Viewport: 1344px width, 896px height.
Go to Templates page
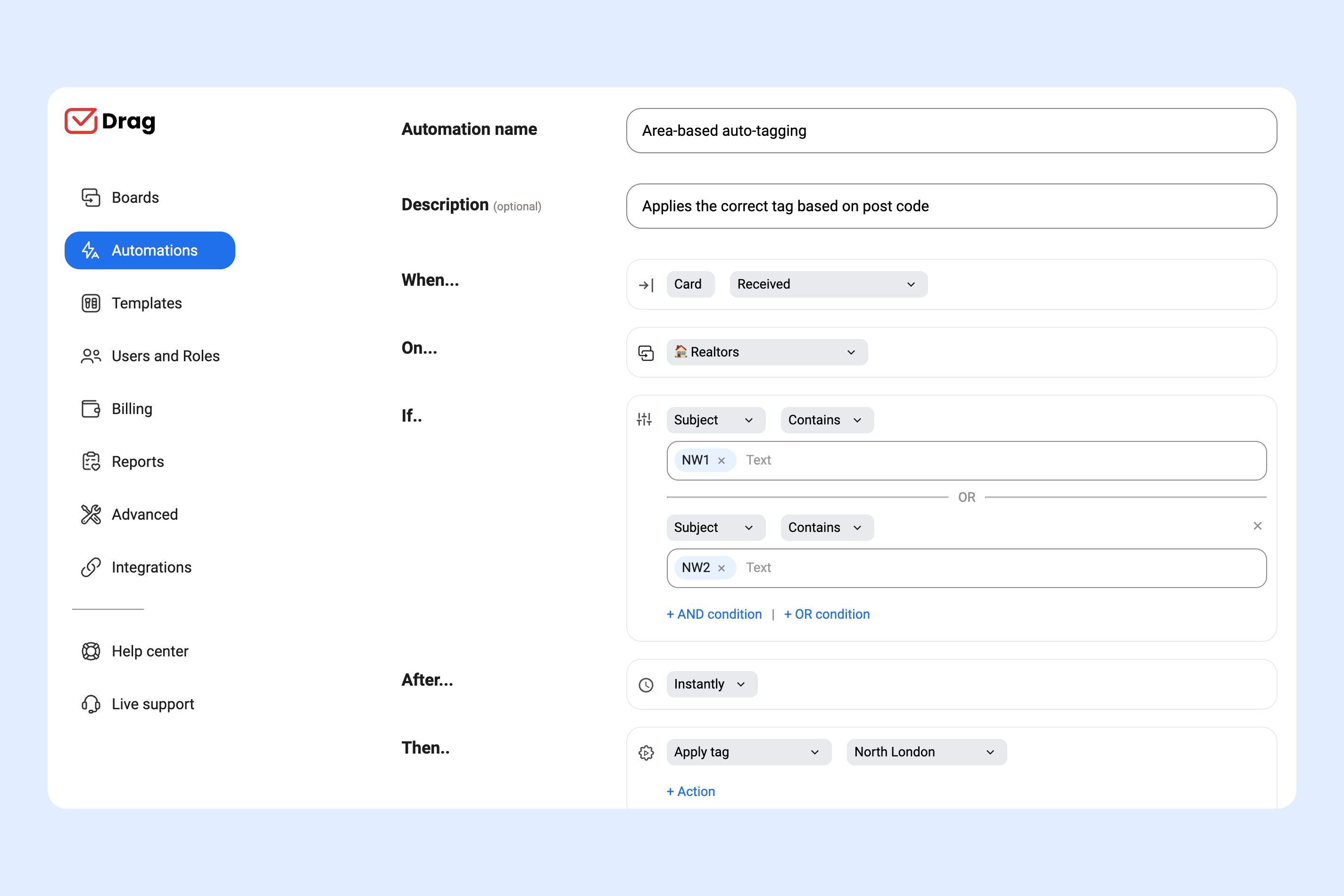pyautogui.click(x=147, y=303)
